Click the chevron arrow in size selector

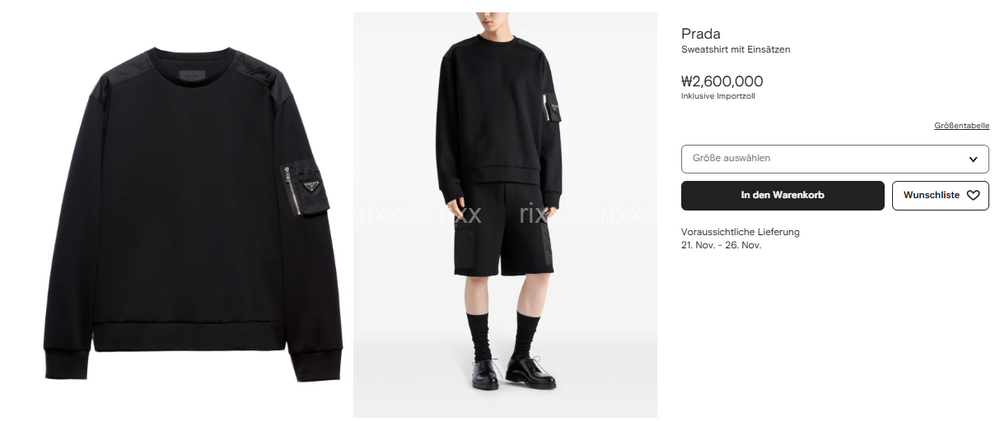click(x=973, y=159)
